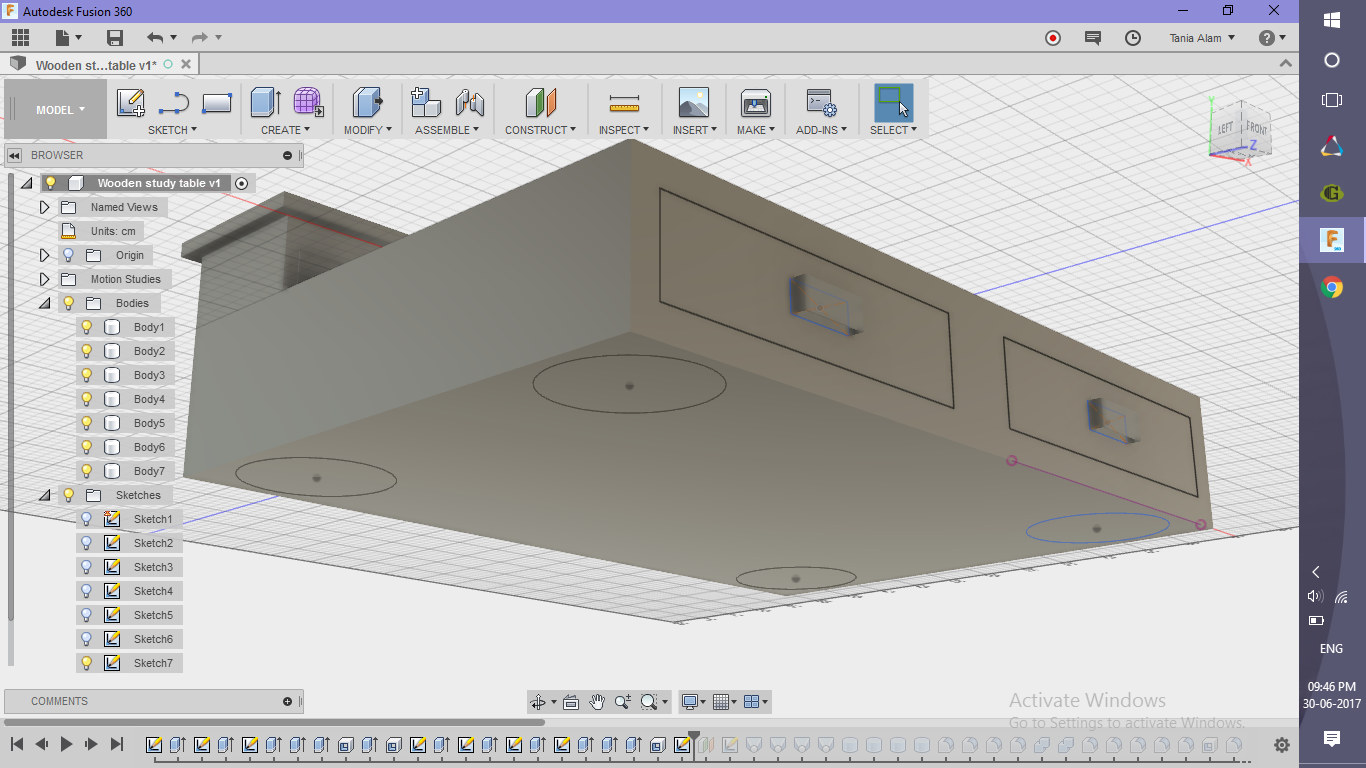1366x768 pixels.
Task: Open Chrome in Windows taskbar
Action: point(1332,288)
